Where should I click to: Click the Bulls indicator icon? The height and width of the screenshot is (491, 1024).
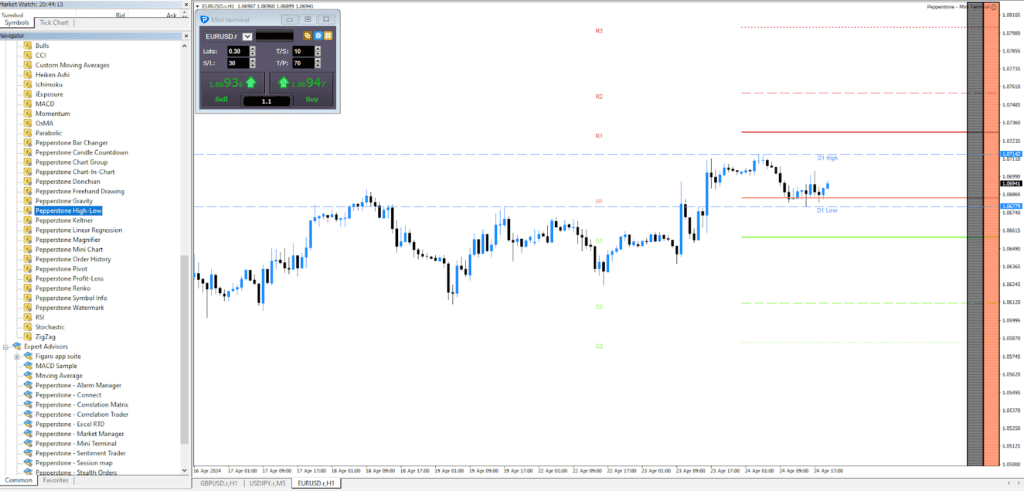pos(28,46)
